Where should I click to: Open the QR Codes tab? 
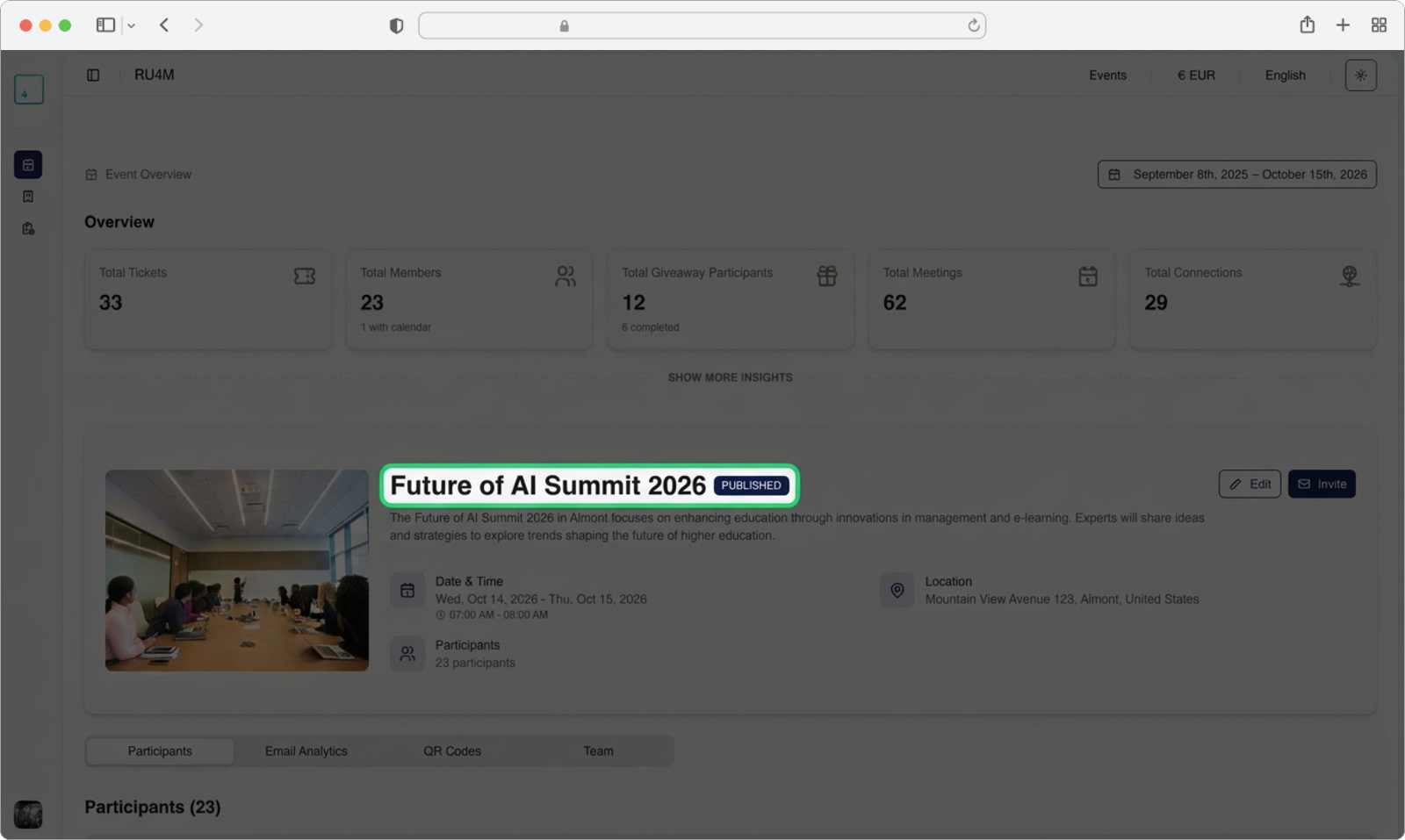pos(451,750)
